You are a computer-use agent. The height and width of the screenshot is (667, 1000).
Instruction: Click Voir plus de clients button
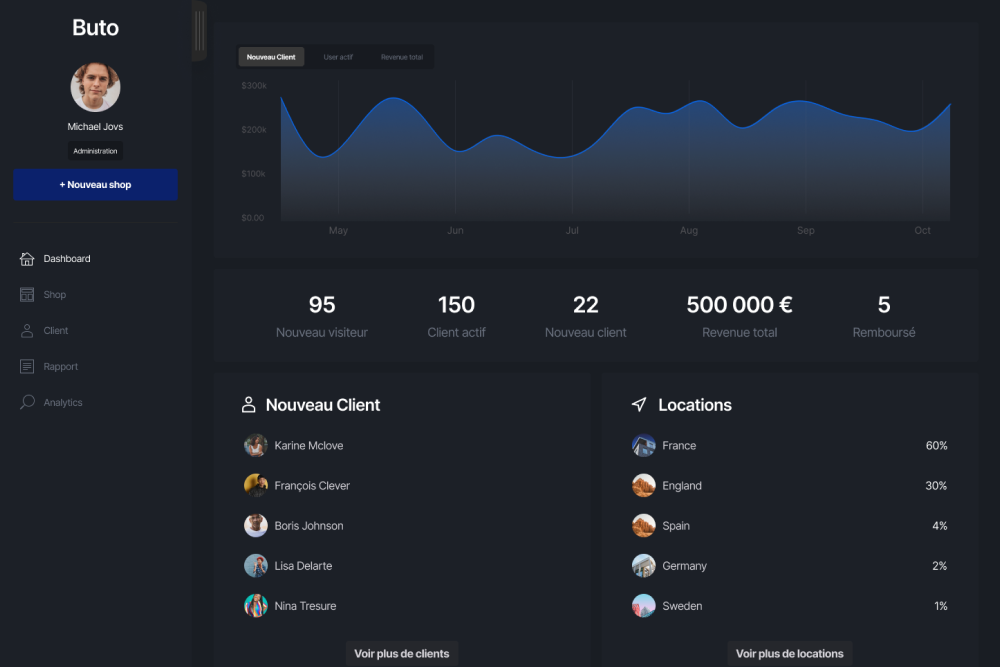402,653
